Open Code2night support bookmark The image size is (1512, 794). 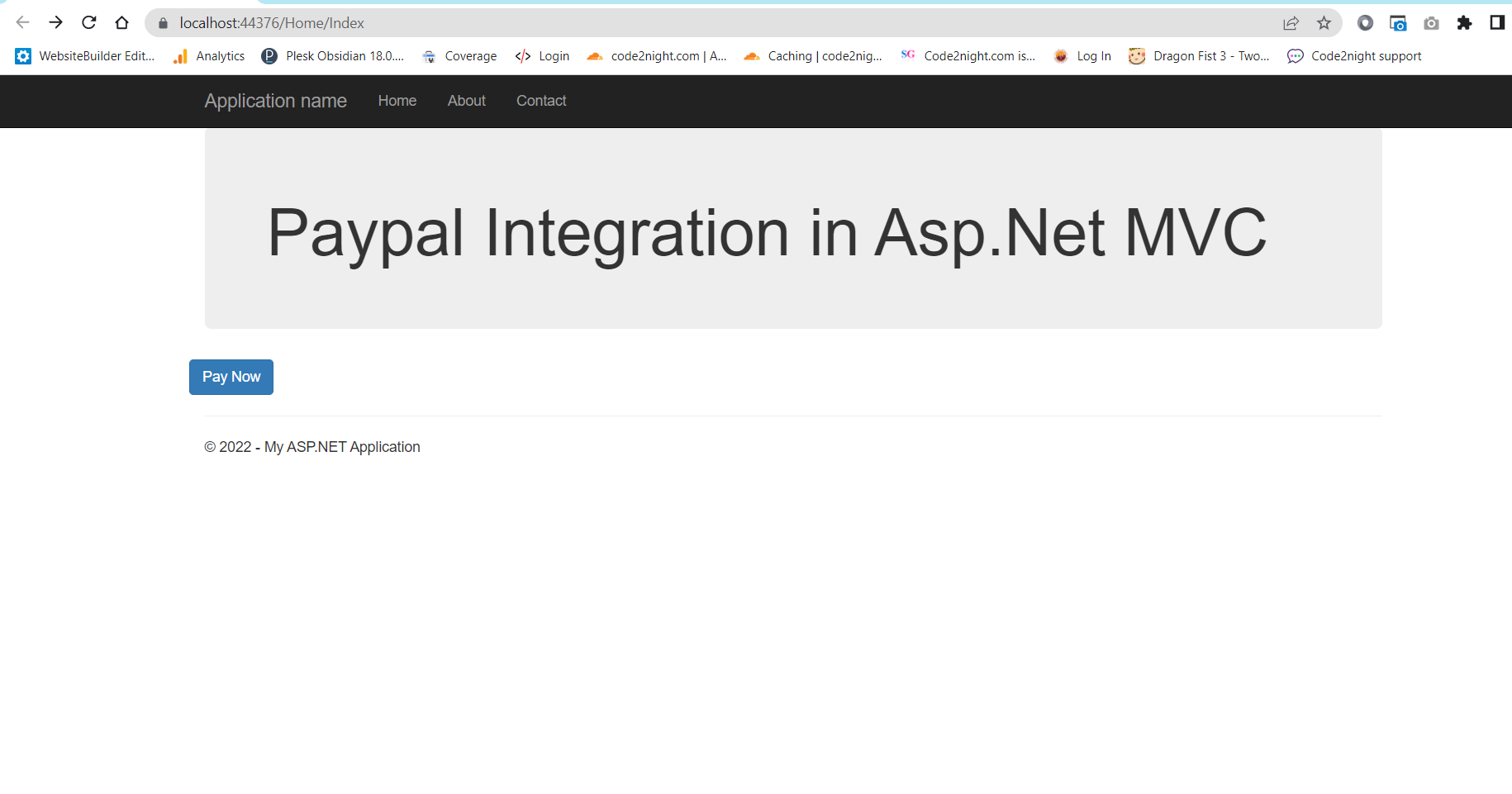pyautogui.click(x=1354, y=56)
